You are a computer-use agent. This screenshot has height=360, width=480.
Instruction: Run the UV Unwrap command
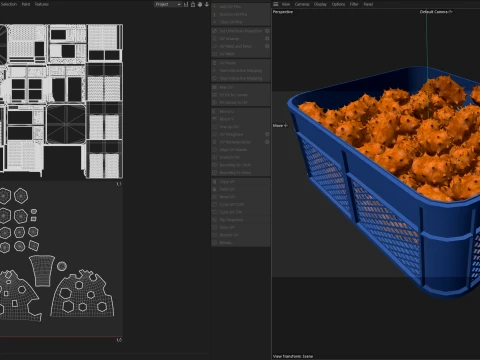pyautogui.click(x=238, y=38)
